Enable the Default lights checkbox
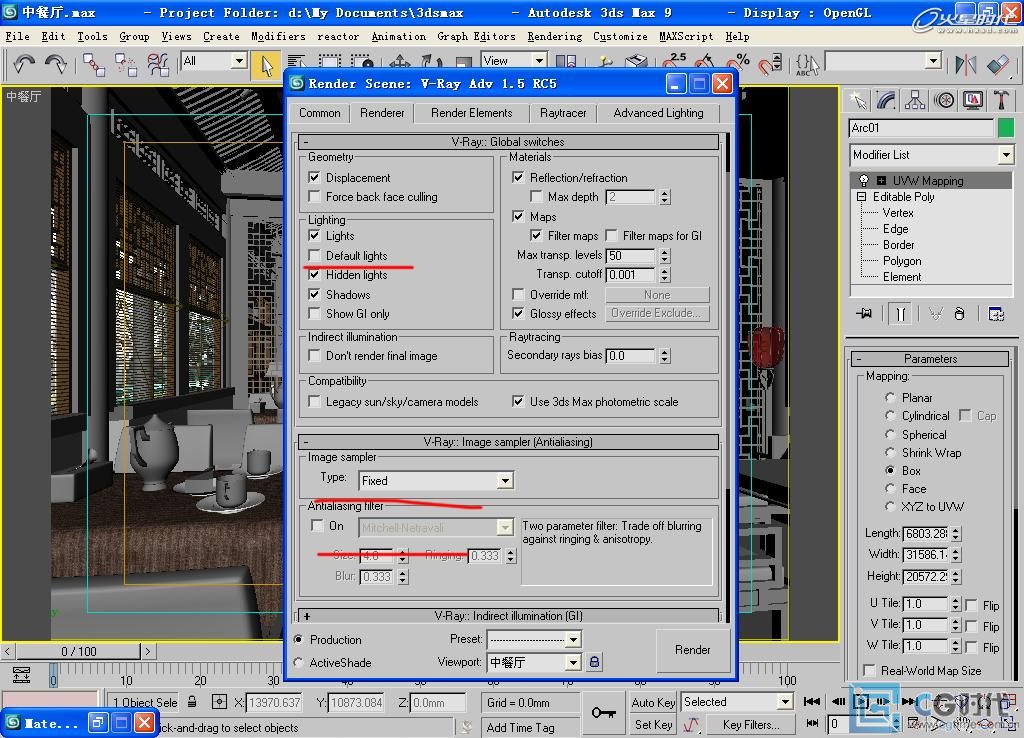This screenshot has width=1024, height=738. 315,256
